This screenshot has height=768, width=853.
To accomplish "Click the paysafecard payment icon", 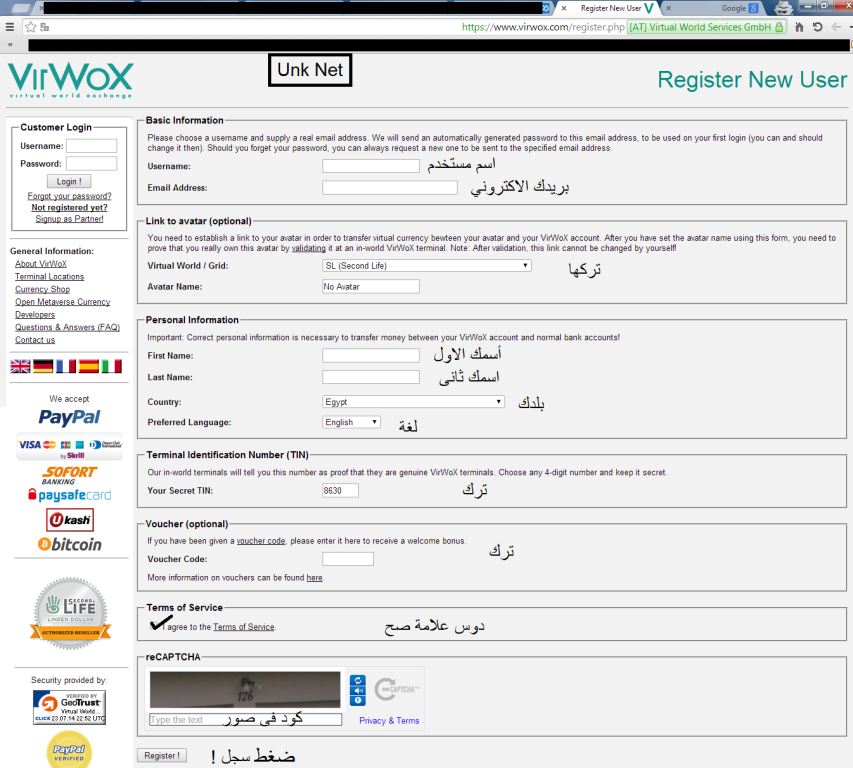I will (x=69, y=494).
